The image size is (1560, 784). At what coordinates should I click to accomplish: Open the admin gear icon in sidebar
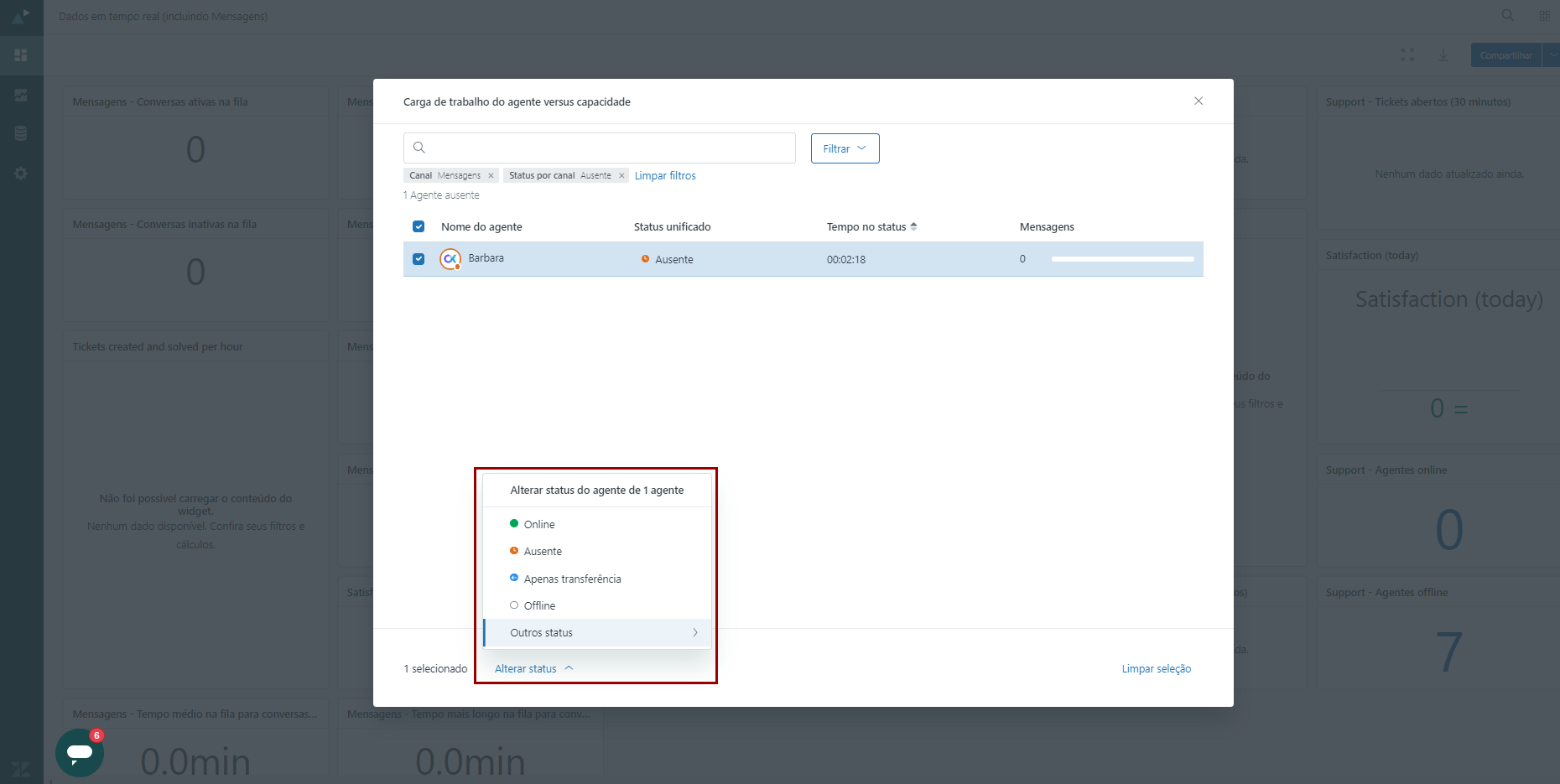(x=21, y=174)
